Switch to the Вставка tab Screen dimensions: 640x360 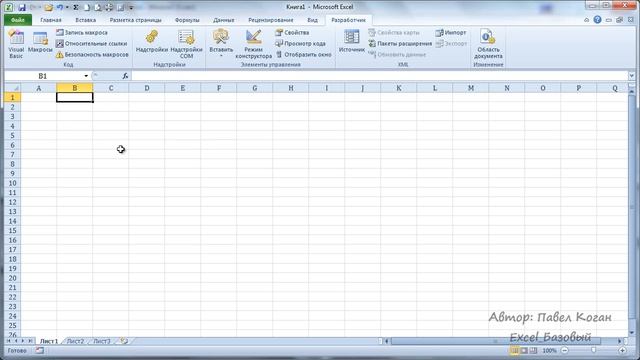[x=86, y=20]
